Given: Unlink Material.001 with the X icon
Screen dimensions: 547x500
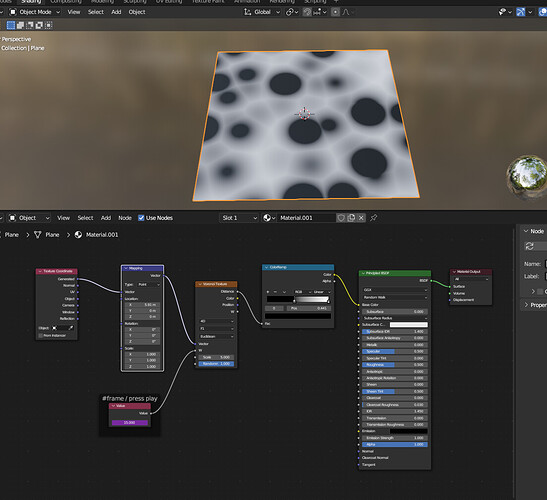Looking at the screenshot, I should pos(361,218).
